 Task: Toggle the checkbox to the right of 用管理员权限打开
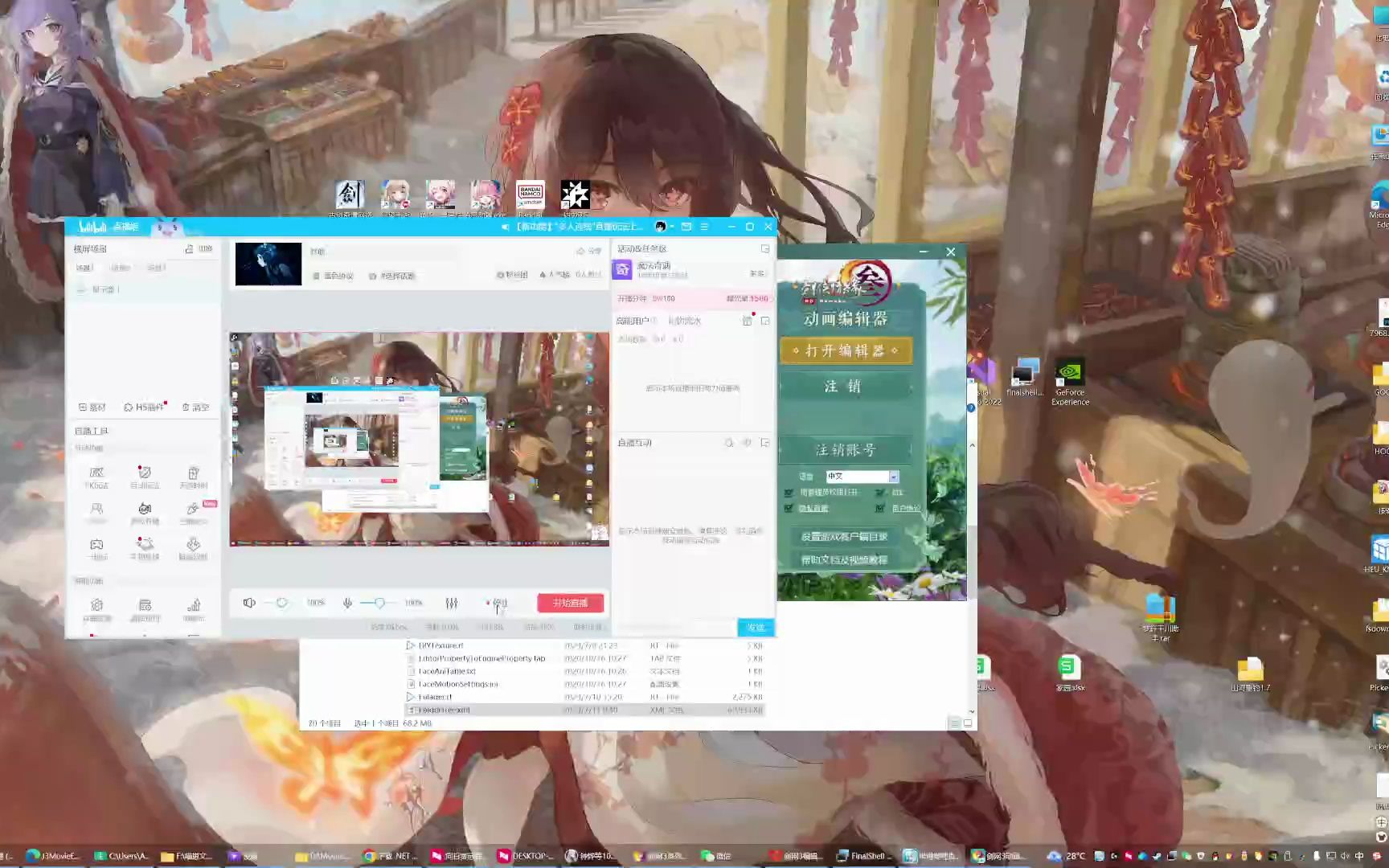[x=881, y=493]
